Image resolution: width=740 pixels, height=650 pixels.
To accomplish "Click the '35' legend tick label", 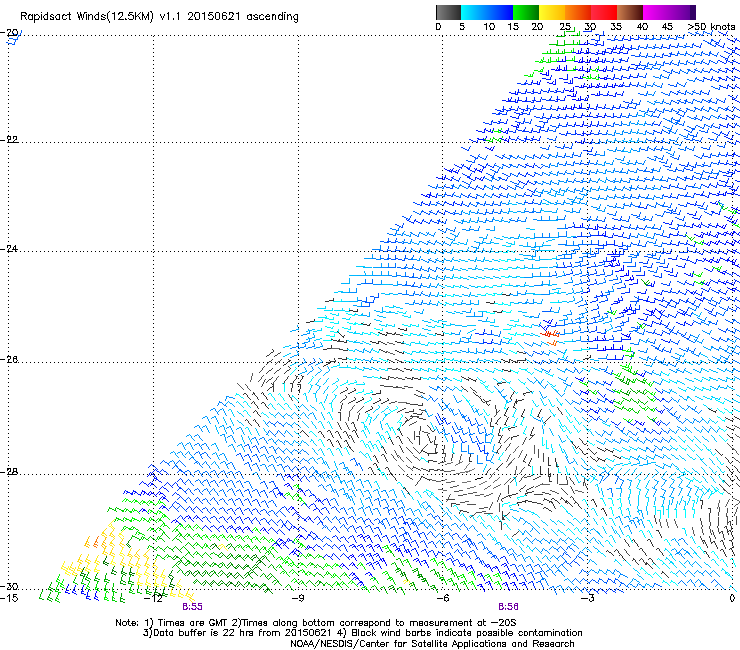I will click(x=616, y=27).
